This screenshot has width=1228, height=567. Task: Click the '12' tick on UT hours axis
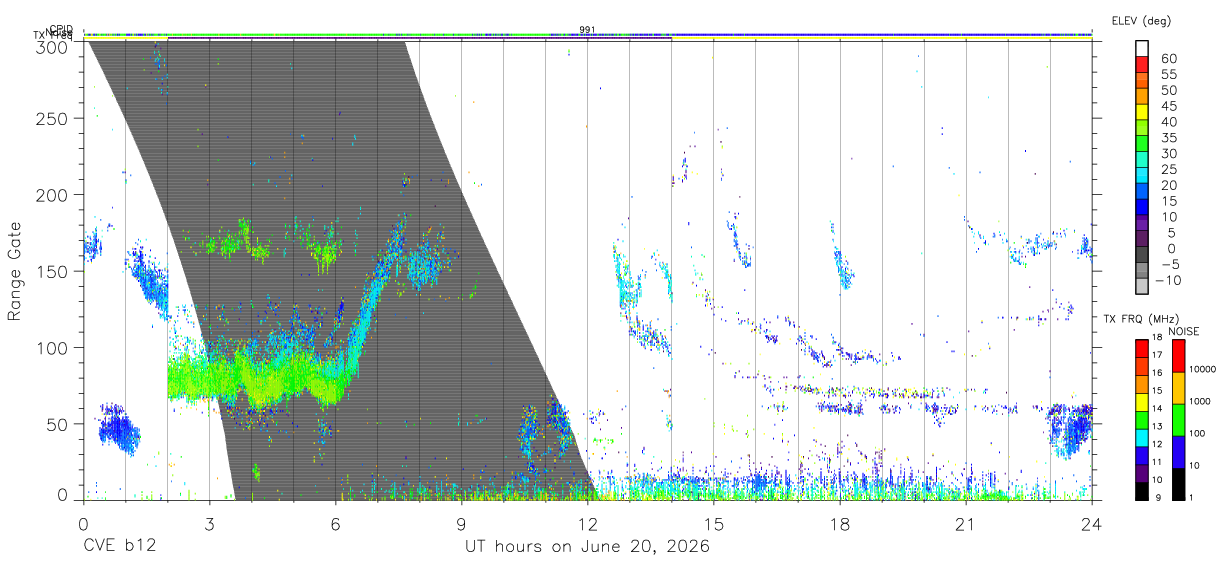coord(587,524)
